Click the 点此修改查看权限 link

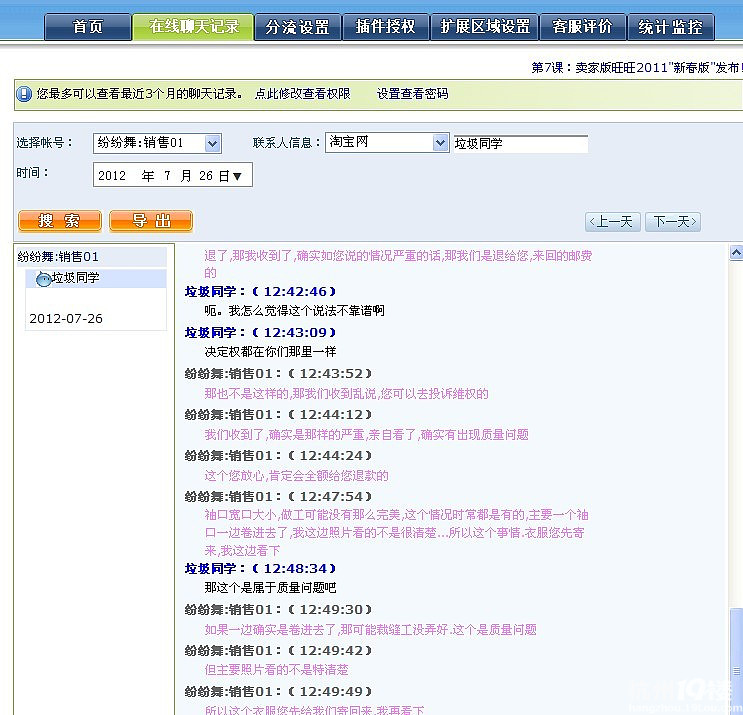302,94
